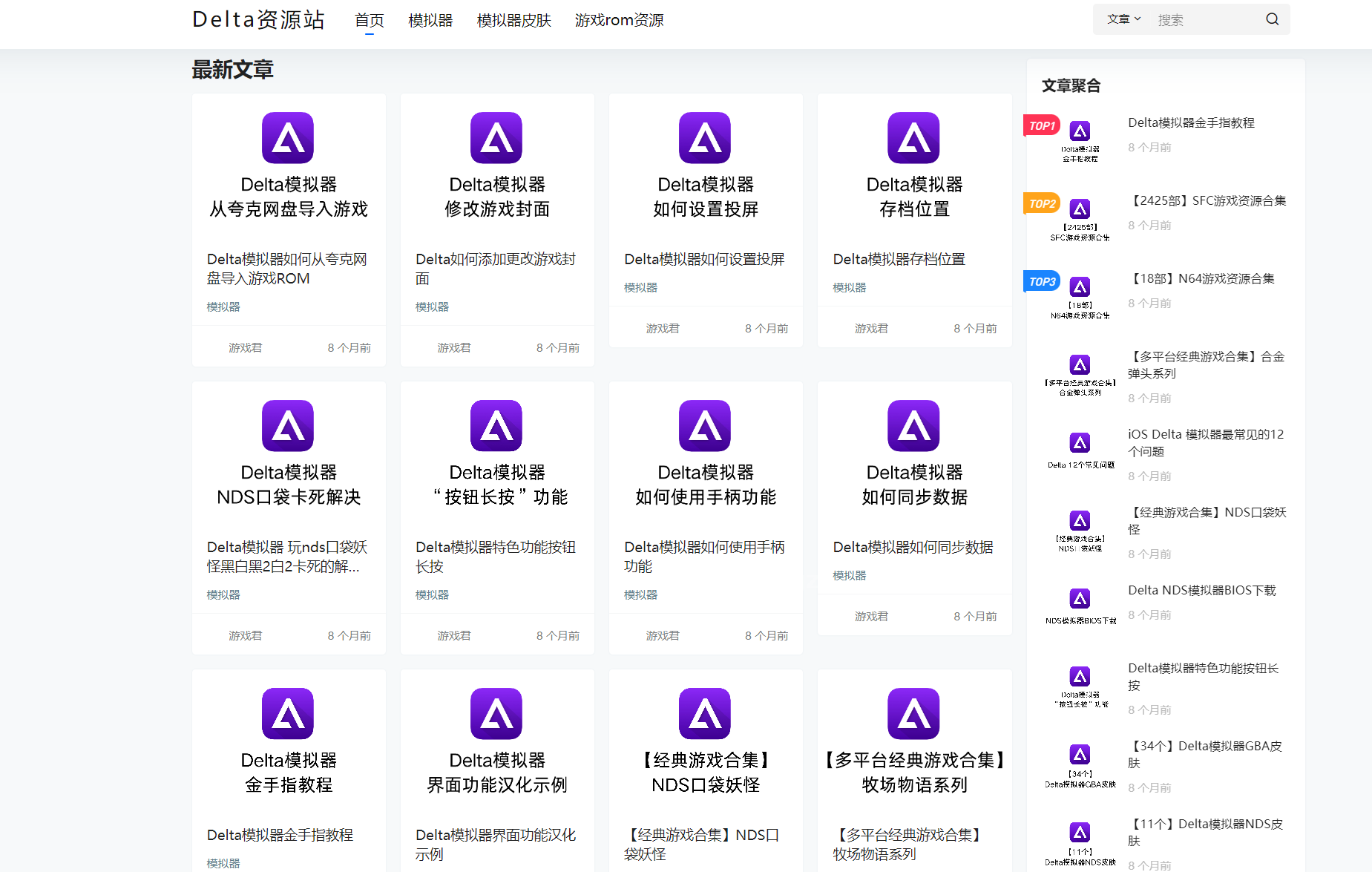Click author 游戏君 on NDS口袋卡死解决 card
Viewport: 1372px width, 872px height.
coord(246,635)
